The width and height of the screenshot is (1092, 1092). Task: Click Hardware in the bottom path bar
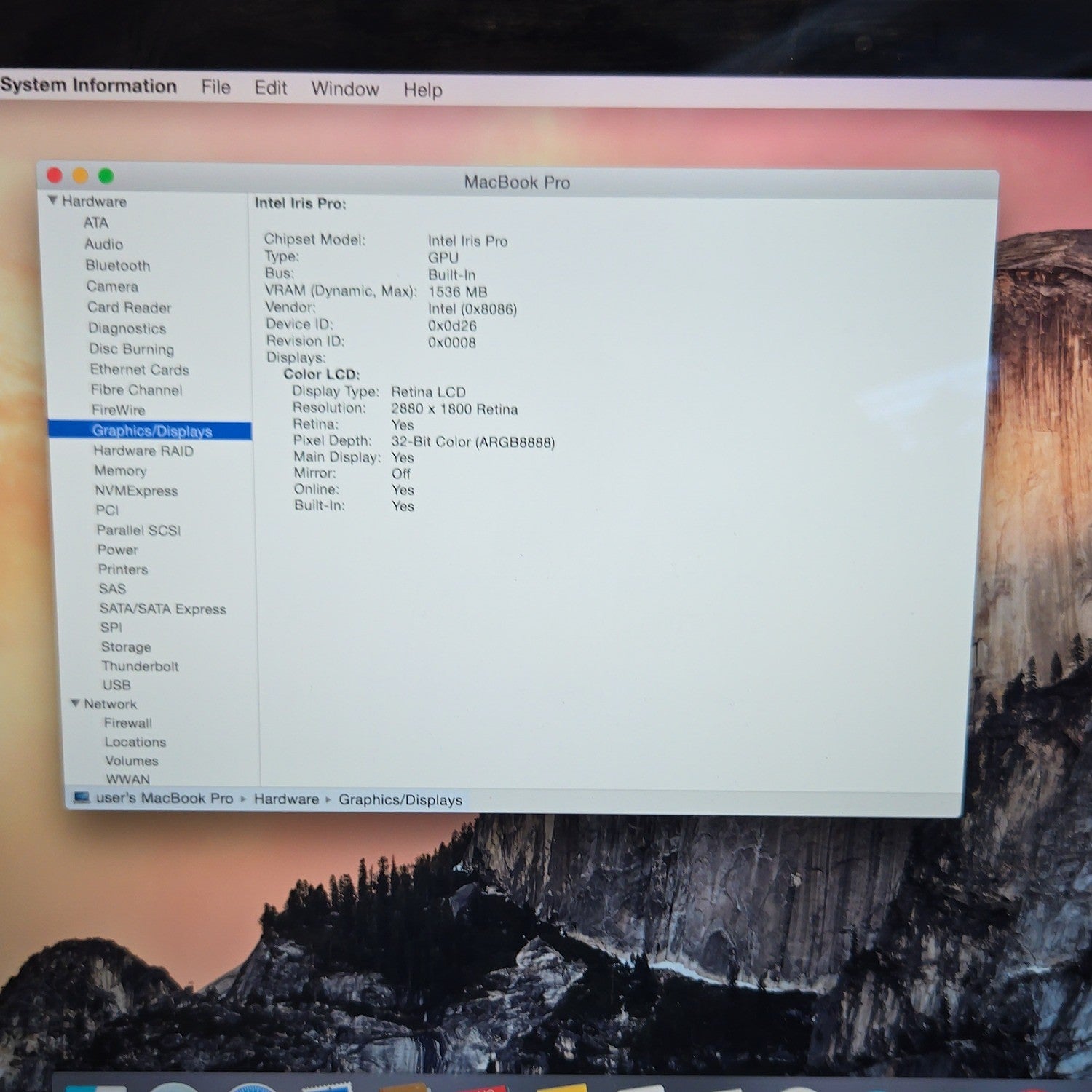(286, 799)
